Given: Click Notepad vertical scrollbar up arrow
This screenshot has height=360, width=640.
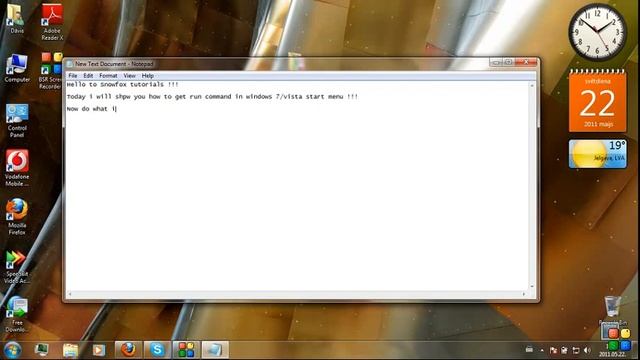Looking at the screenshot, I should pyautogui.click(x=531, y=85).
